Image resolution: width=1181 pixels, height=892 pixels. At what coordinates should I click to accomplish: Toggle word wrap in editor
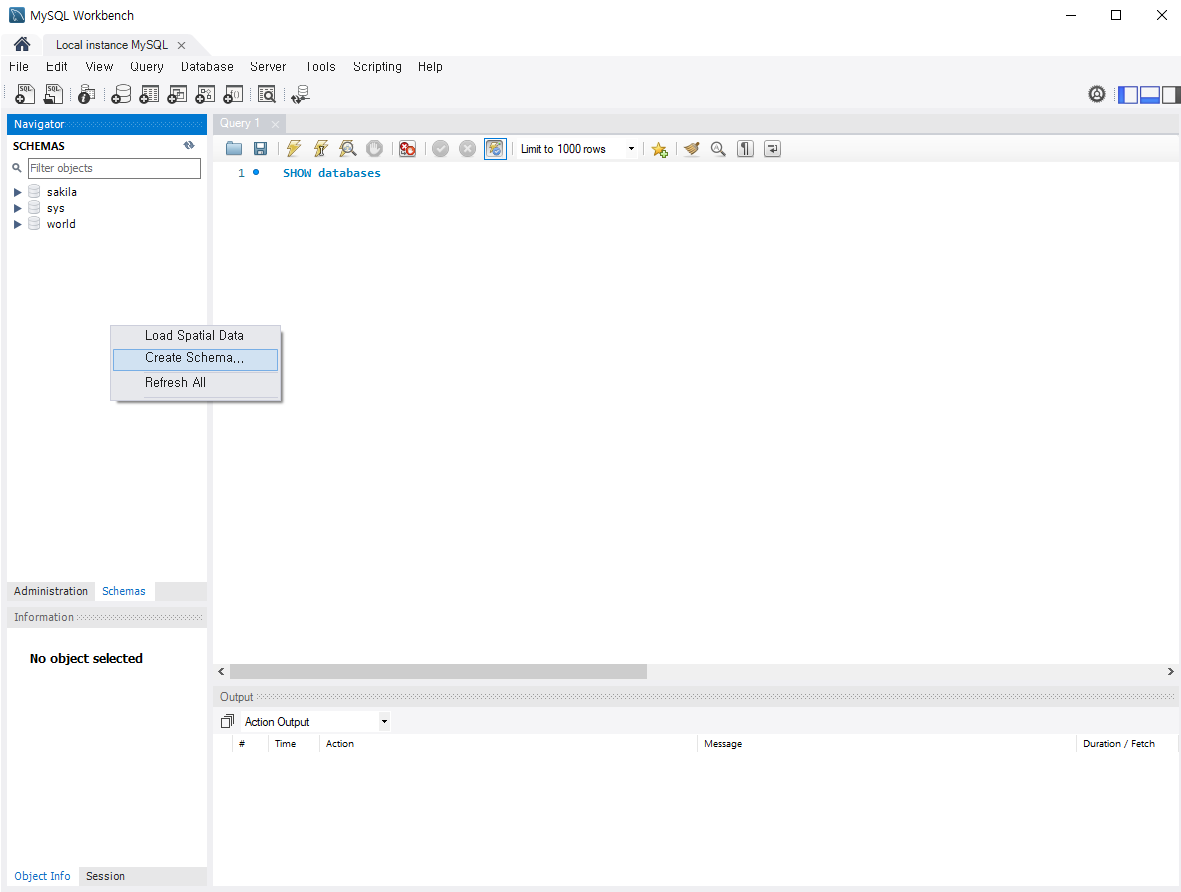[773, 148]
